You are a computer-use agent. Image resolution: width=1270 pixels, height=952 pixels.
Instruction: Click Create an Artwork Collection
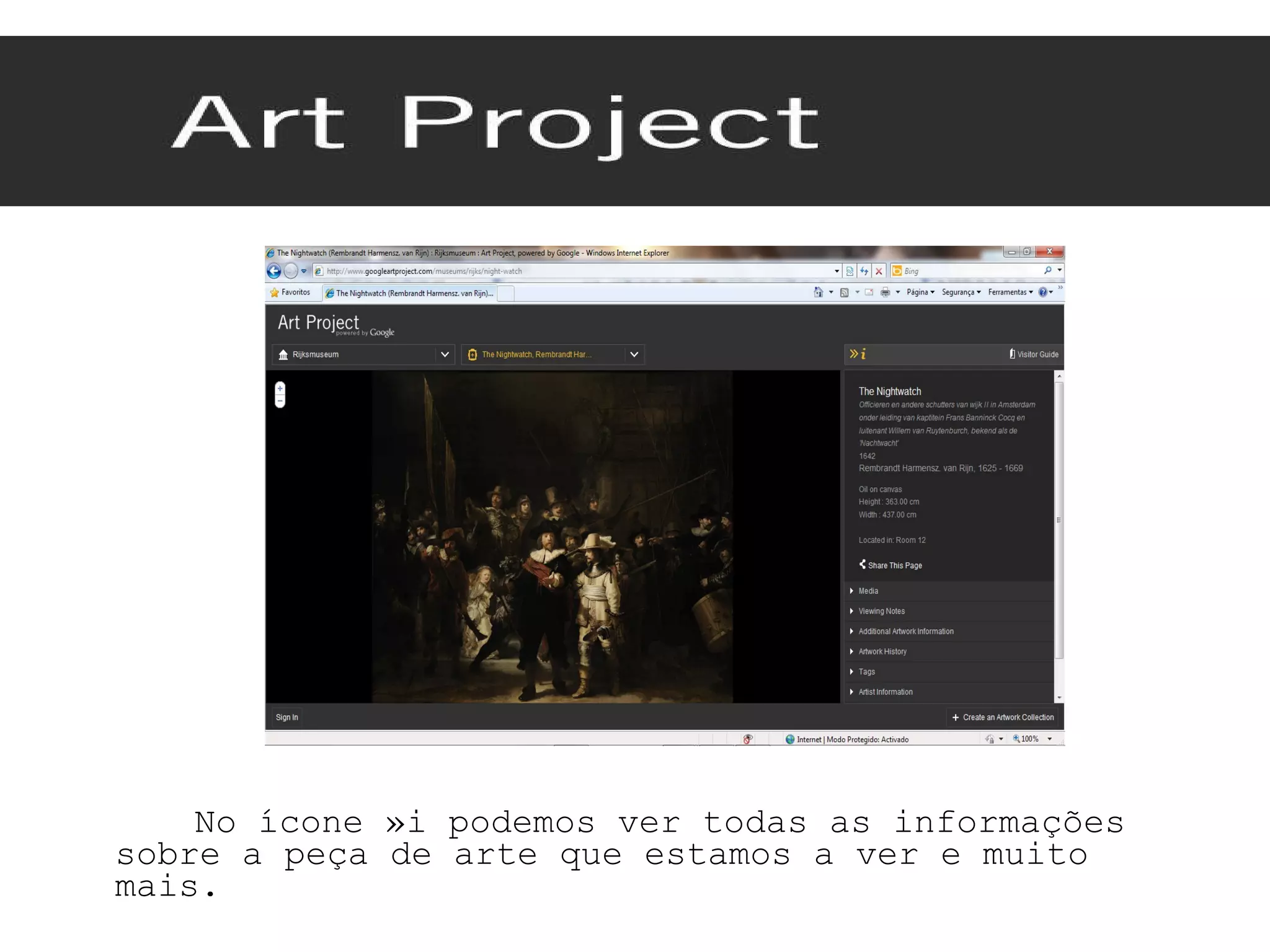(x=1003, y=717)
